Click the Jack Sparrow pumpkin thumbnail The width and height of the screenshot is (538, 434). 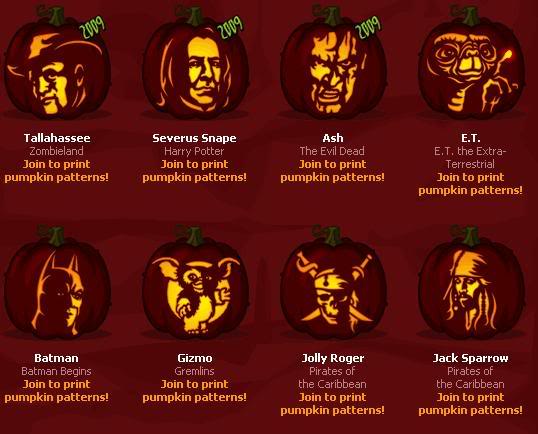pos(471,283)
